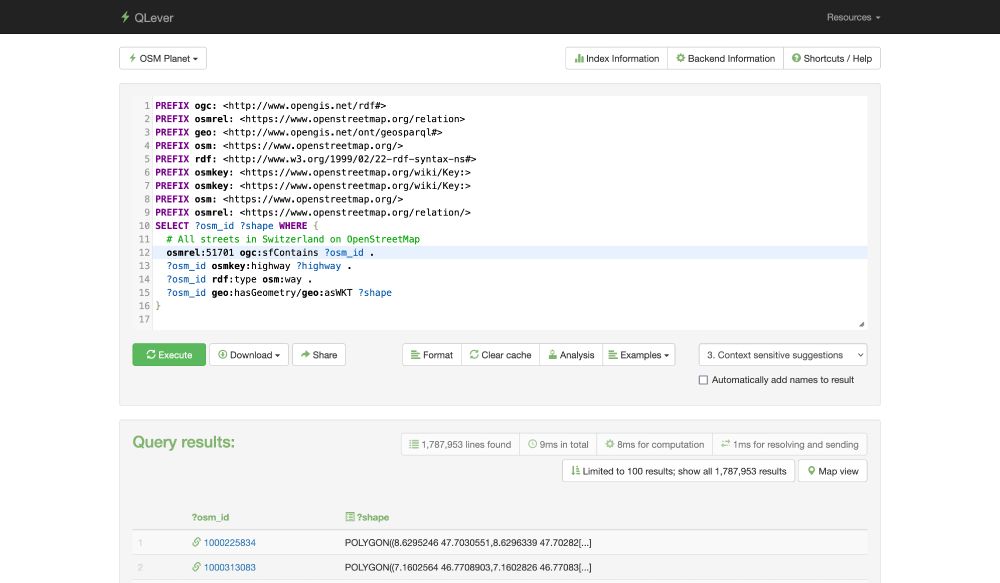
Task: Click the bar chart icon in Index Information
Action: coord(579,58)
